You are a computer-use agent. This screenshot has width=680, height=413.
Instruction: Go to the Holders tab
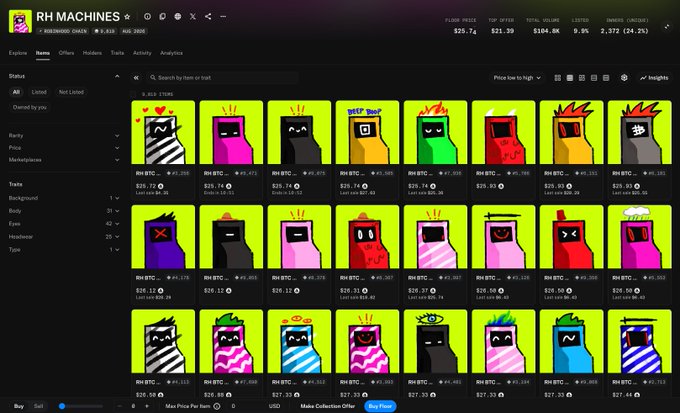[92, 53]
